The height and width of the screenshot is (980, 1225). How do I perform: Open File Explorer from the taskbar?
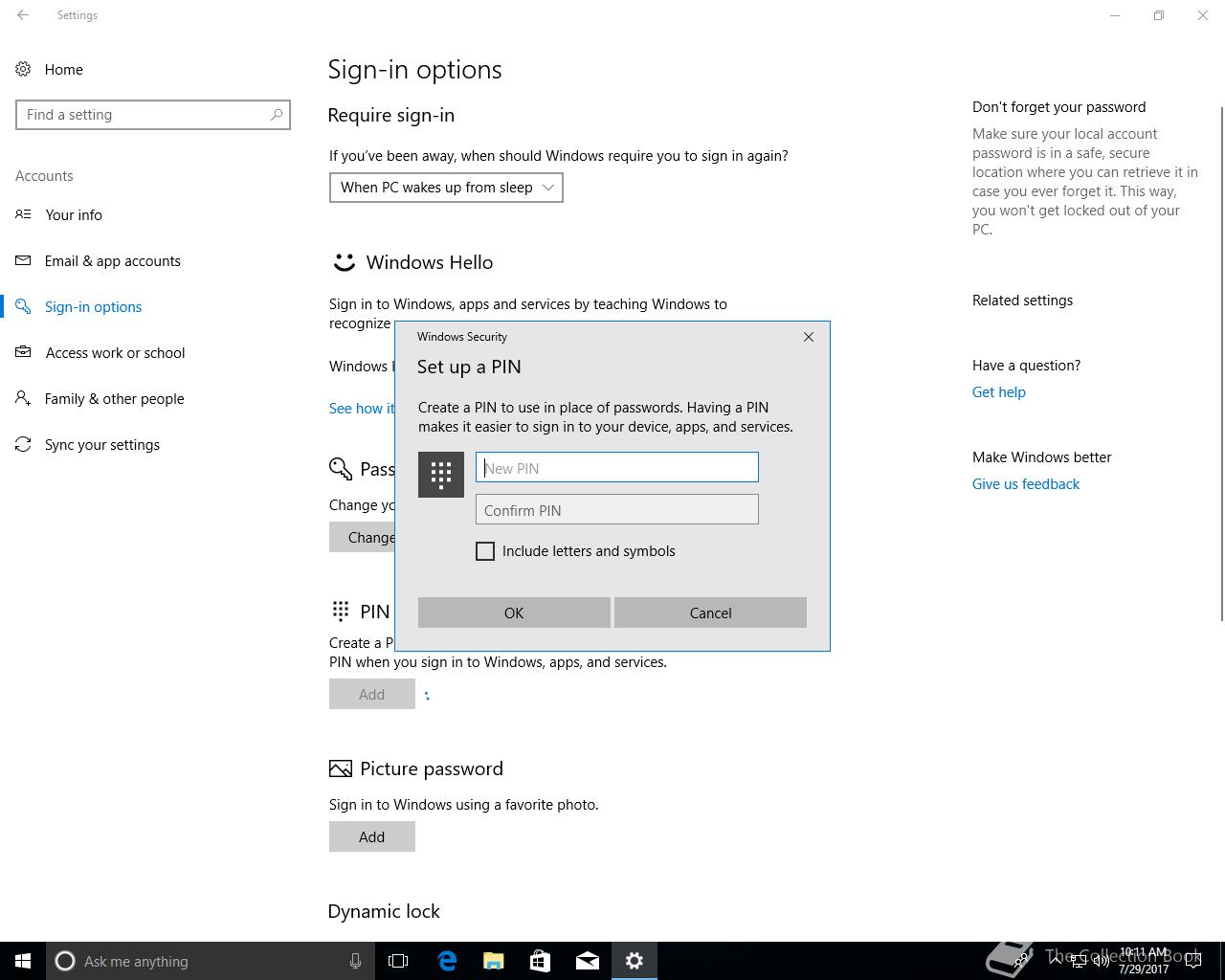pyautogui.click(x=494, y=961)
